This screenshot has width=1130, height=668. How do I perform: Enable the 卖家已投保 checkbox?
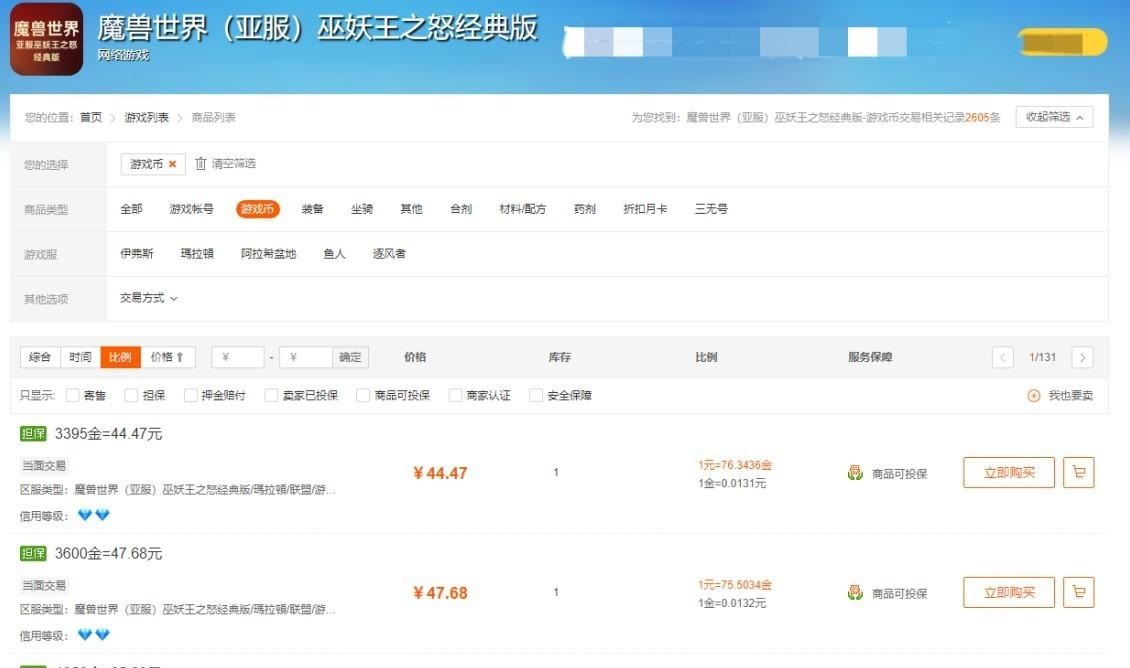point(271,396)
